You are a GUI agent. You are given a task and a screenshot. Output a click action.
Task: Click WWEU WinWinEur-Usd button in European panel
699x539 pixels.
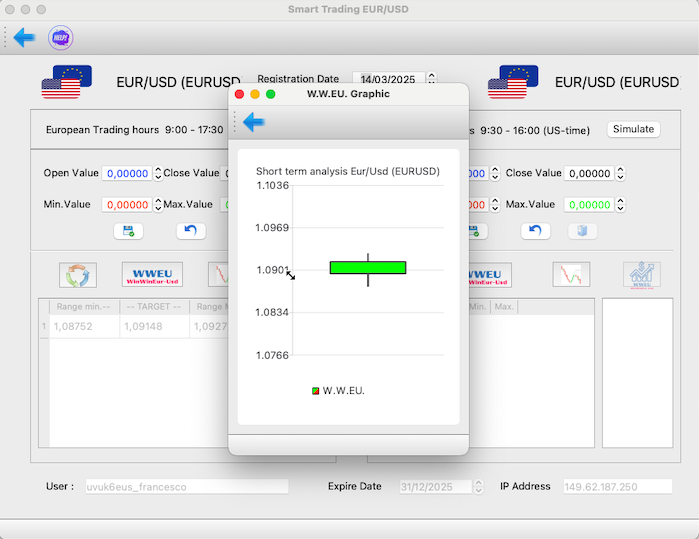tap(152, 275)
